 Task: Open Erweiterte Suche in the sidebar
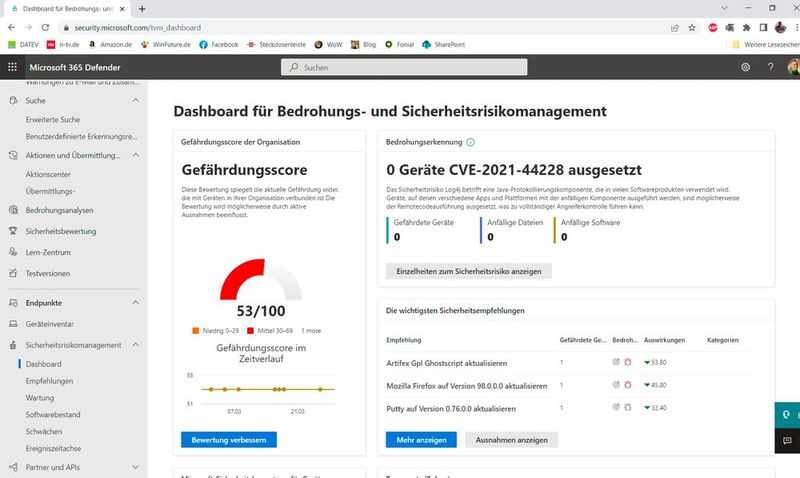(53, 119)
